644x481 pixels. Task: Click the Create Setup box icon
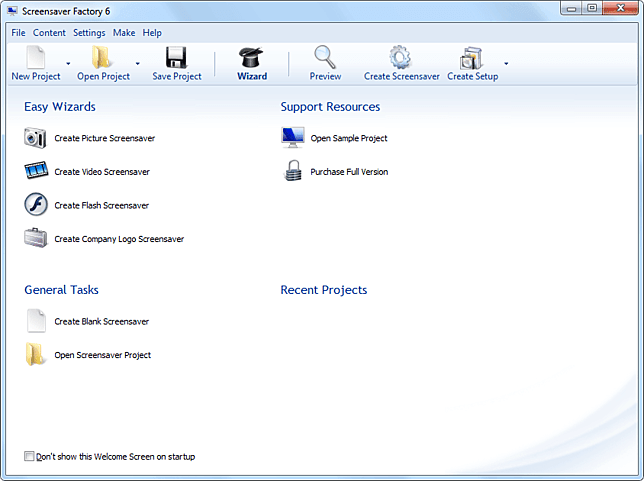point(471,58)
